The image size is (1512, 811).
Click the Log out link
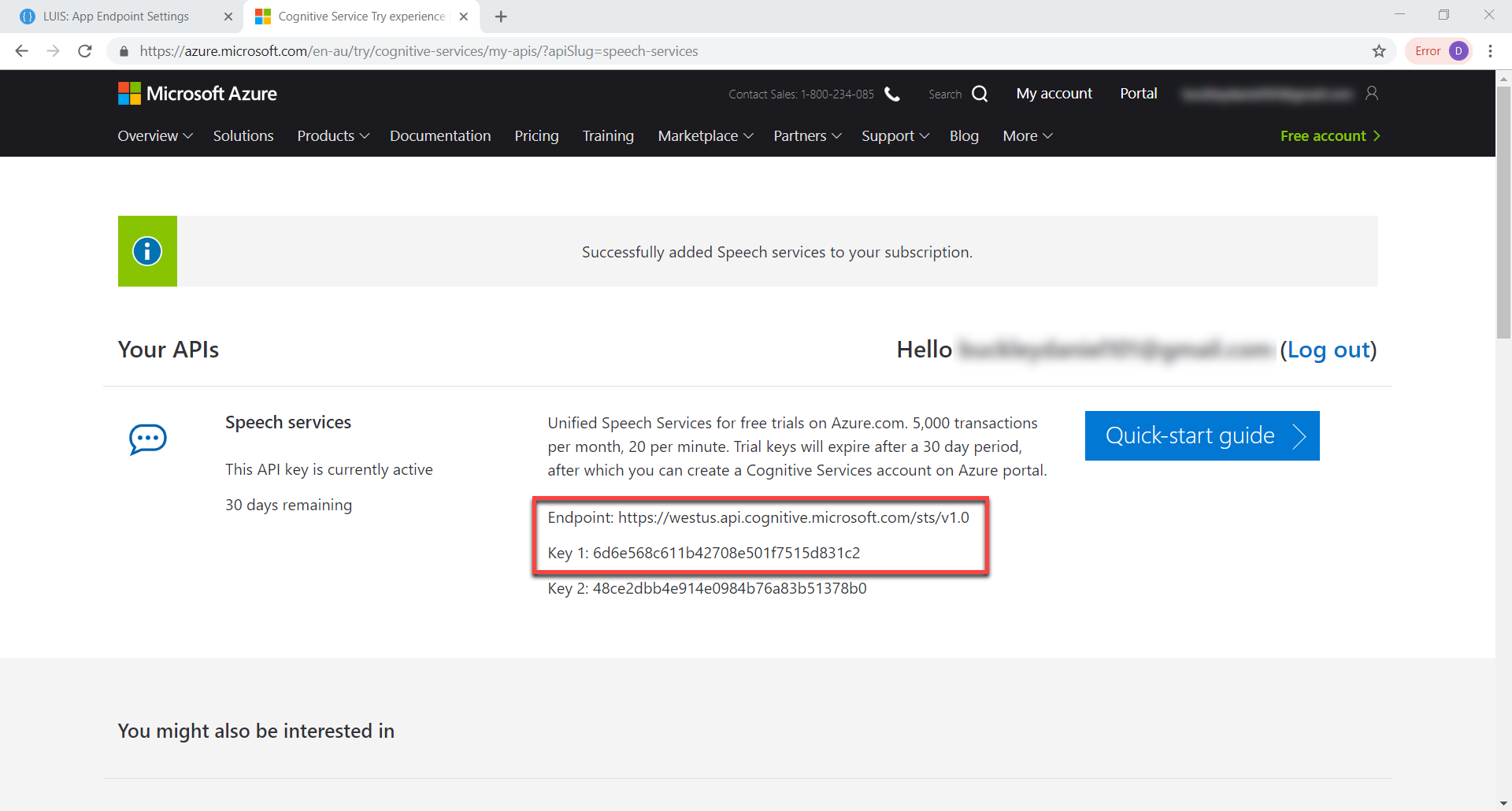(x=1329, y=350)
